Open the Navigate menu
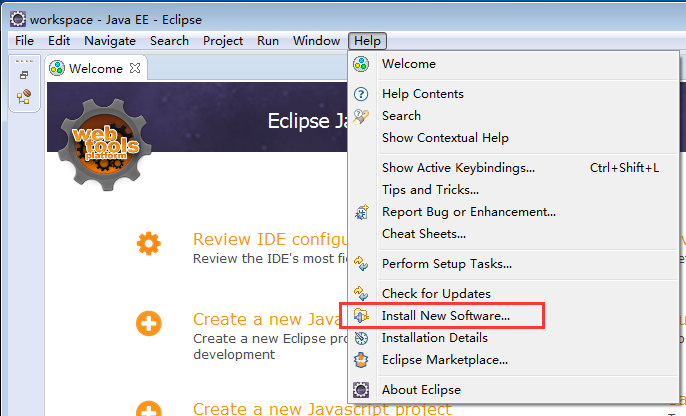686x416 pixels. pyautogui.click(x=110, y=41)
